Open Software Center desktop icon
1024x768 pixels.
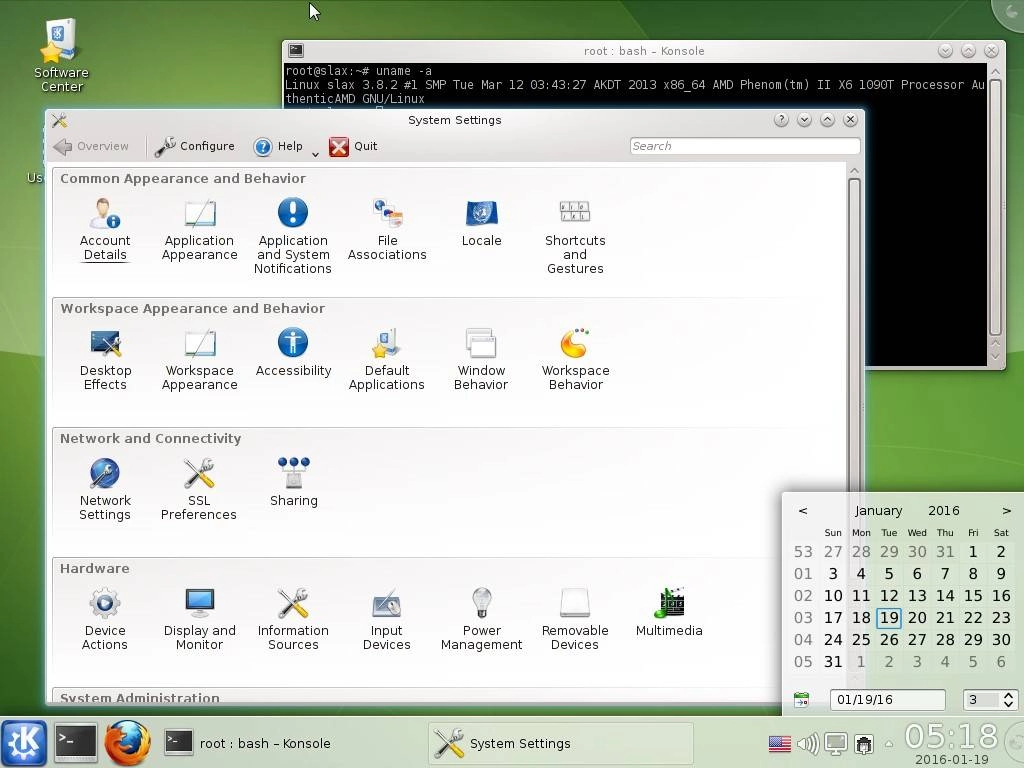coord(61,56)
